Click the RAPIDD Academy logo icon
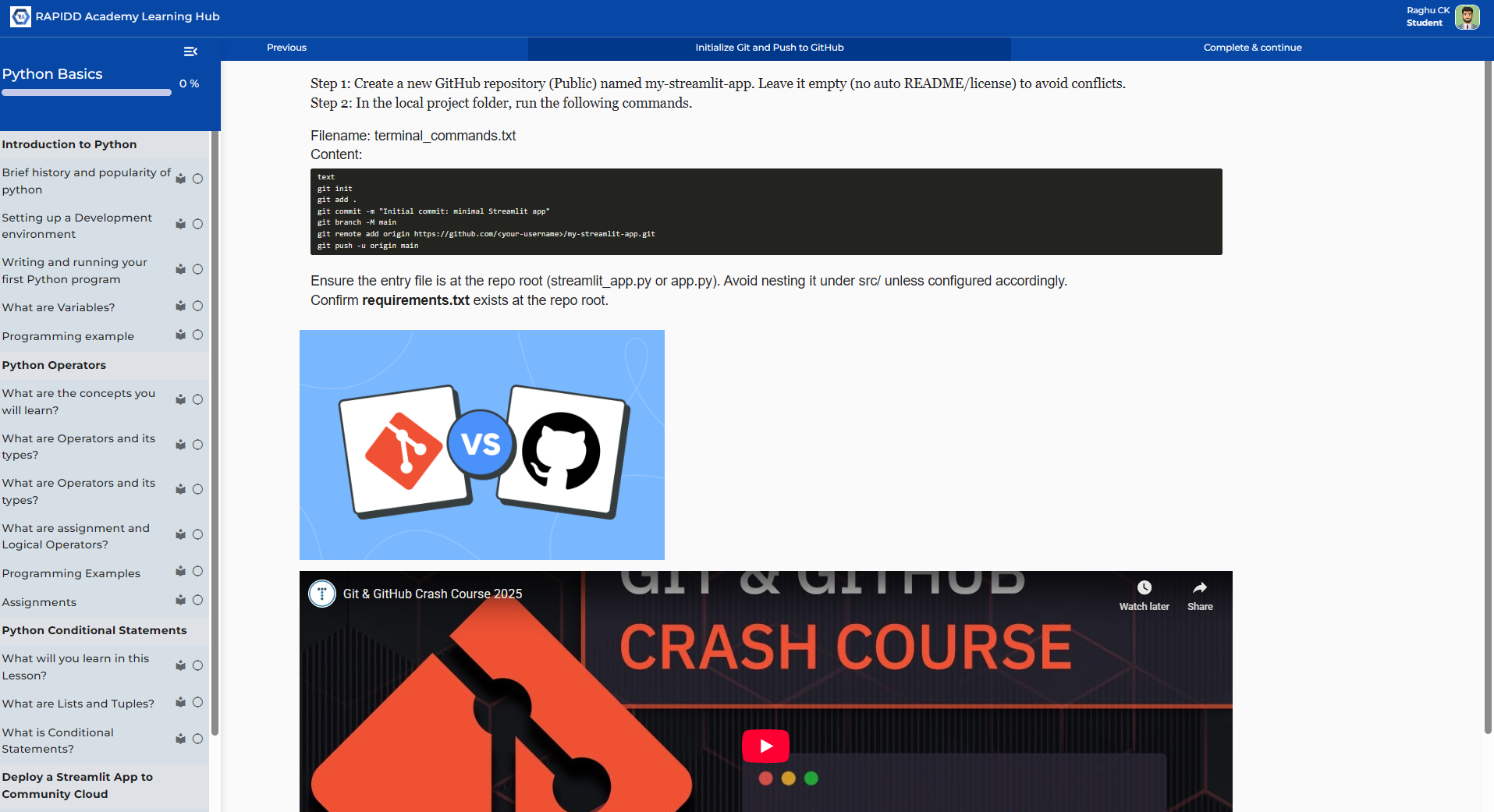The width and height of the screenshot is (1494, 812). coord(20,16)
